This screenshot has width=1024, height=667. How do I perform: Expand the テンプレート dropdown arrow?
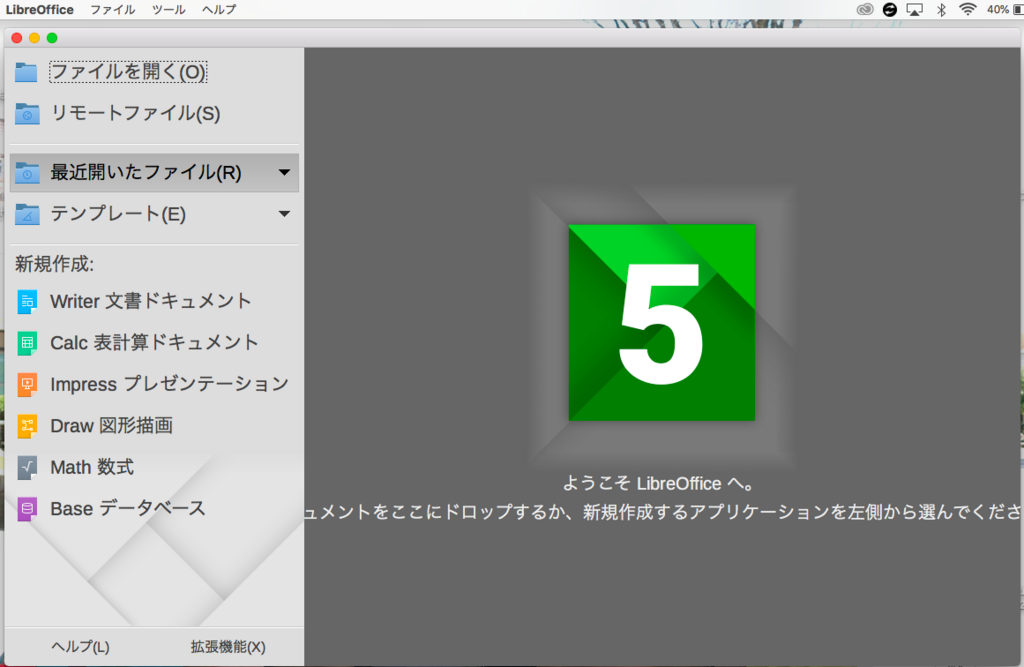pyautogui.click(x=284, y=214)
